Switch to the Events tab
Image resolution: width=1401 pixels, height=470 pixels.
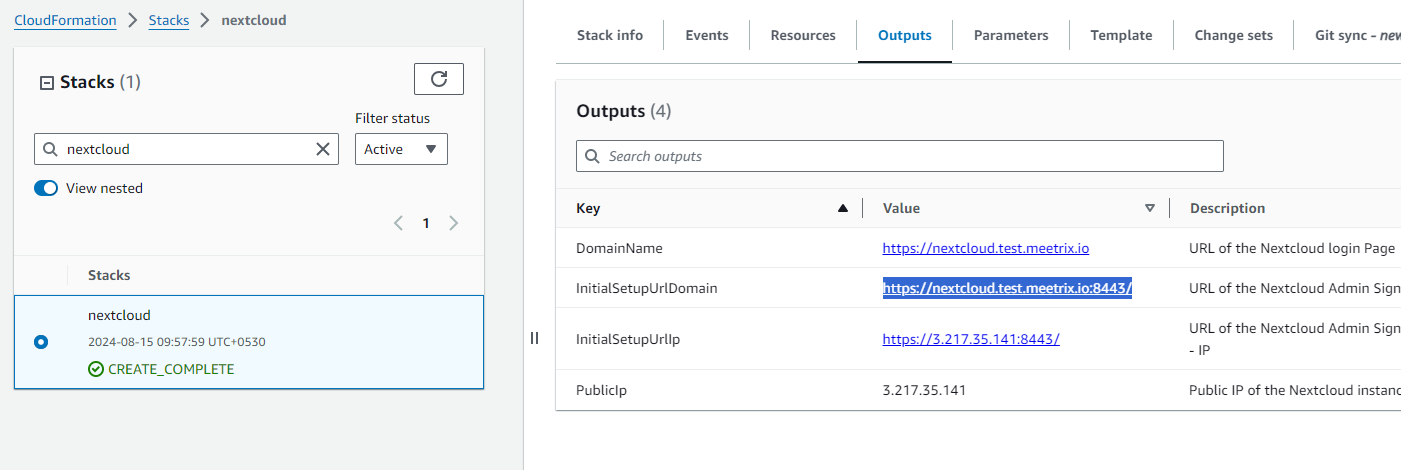tap(707, 35)
